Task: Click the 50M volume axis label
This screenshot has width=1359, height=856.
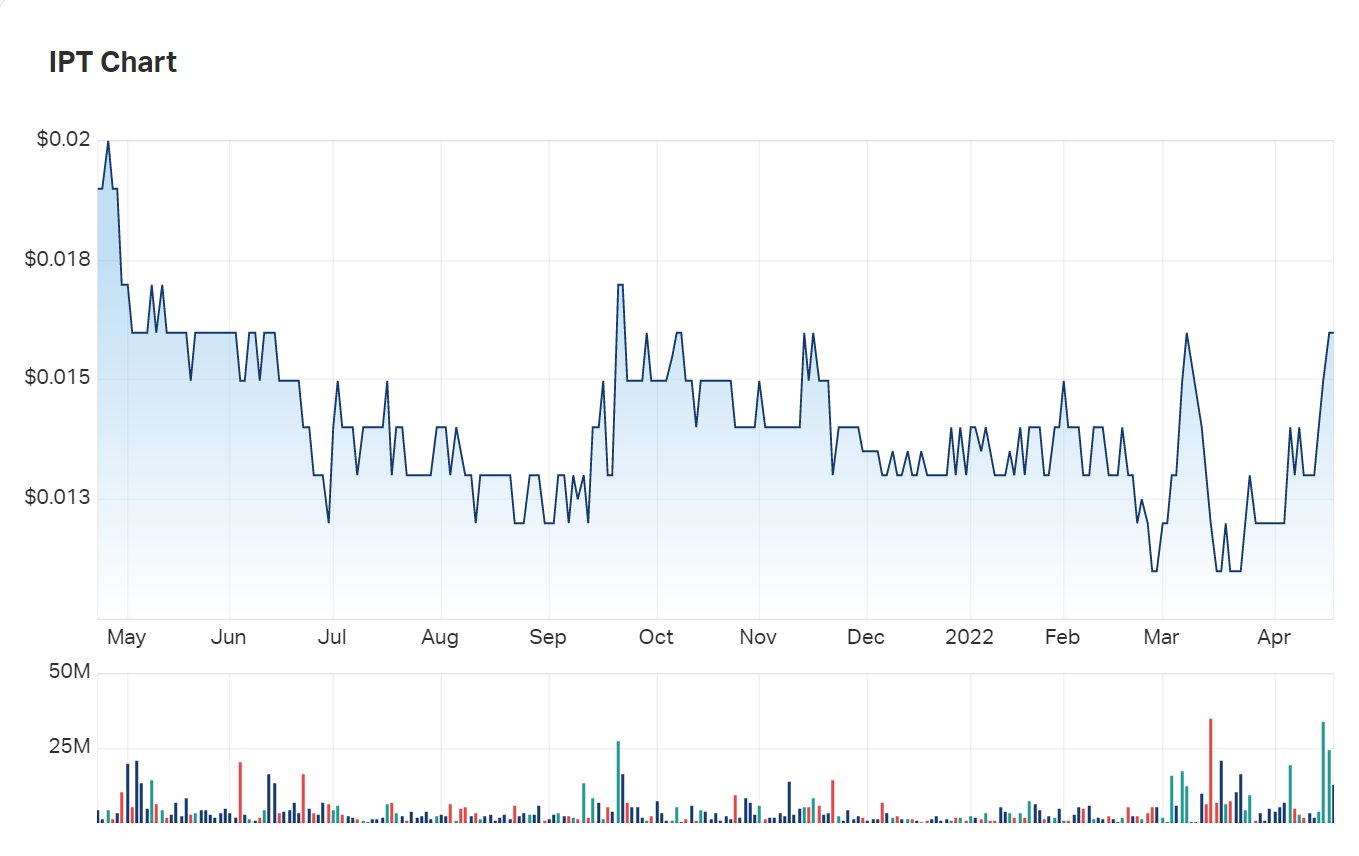Action: pos(69,671)
